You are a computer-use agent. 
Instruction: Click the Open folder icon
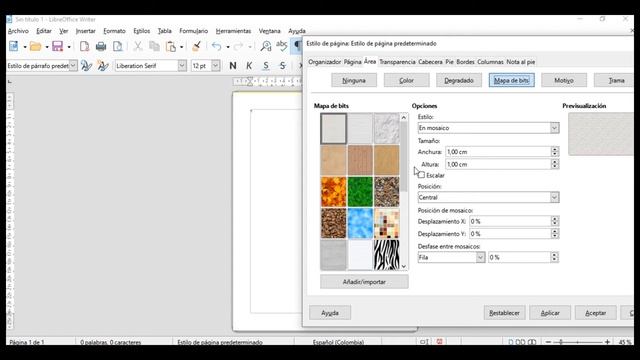[36, 47]
